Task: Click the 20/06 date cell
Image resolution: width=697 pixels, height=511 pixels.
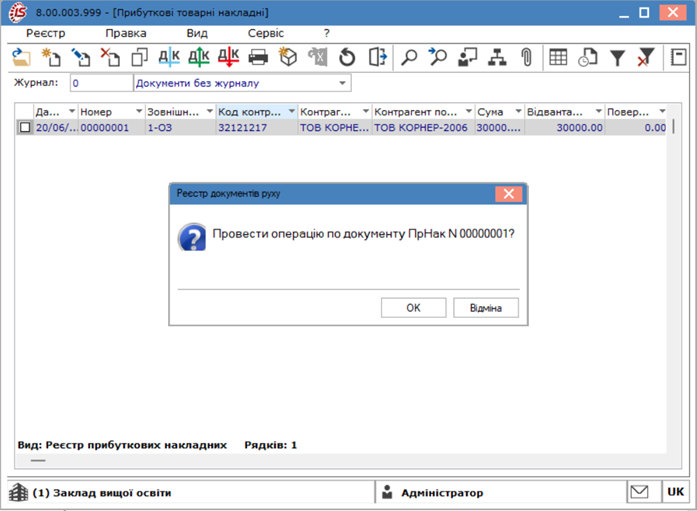Action: [x=56, y=128]
